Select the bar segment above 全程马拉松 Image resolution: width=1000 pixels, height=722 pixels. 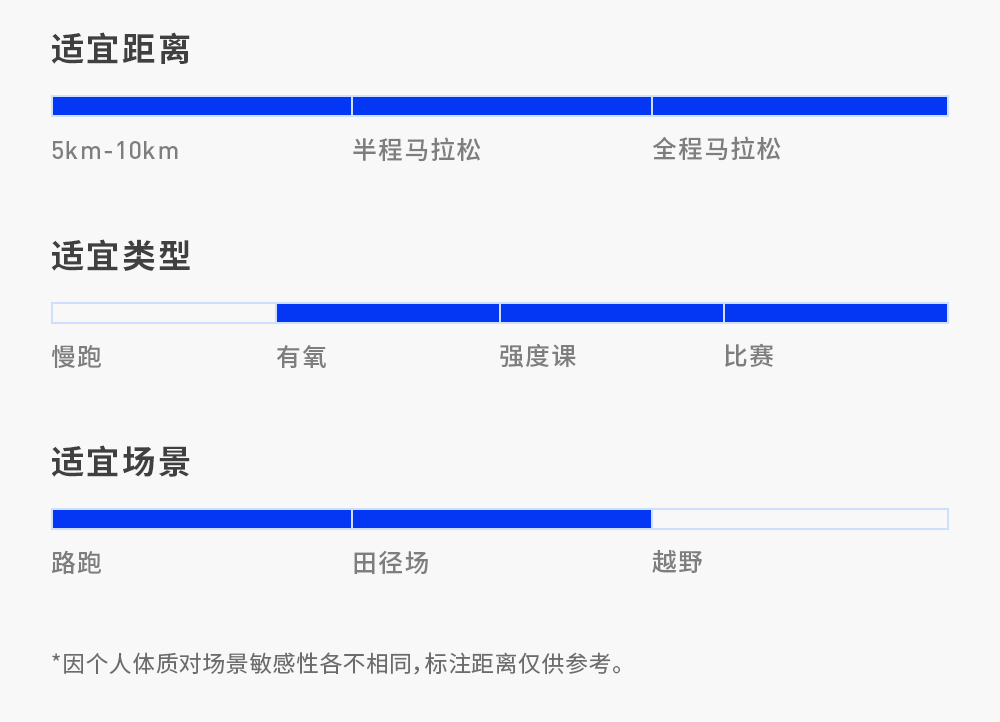click(800, 106)
